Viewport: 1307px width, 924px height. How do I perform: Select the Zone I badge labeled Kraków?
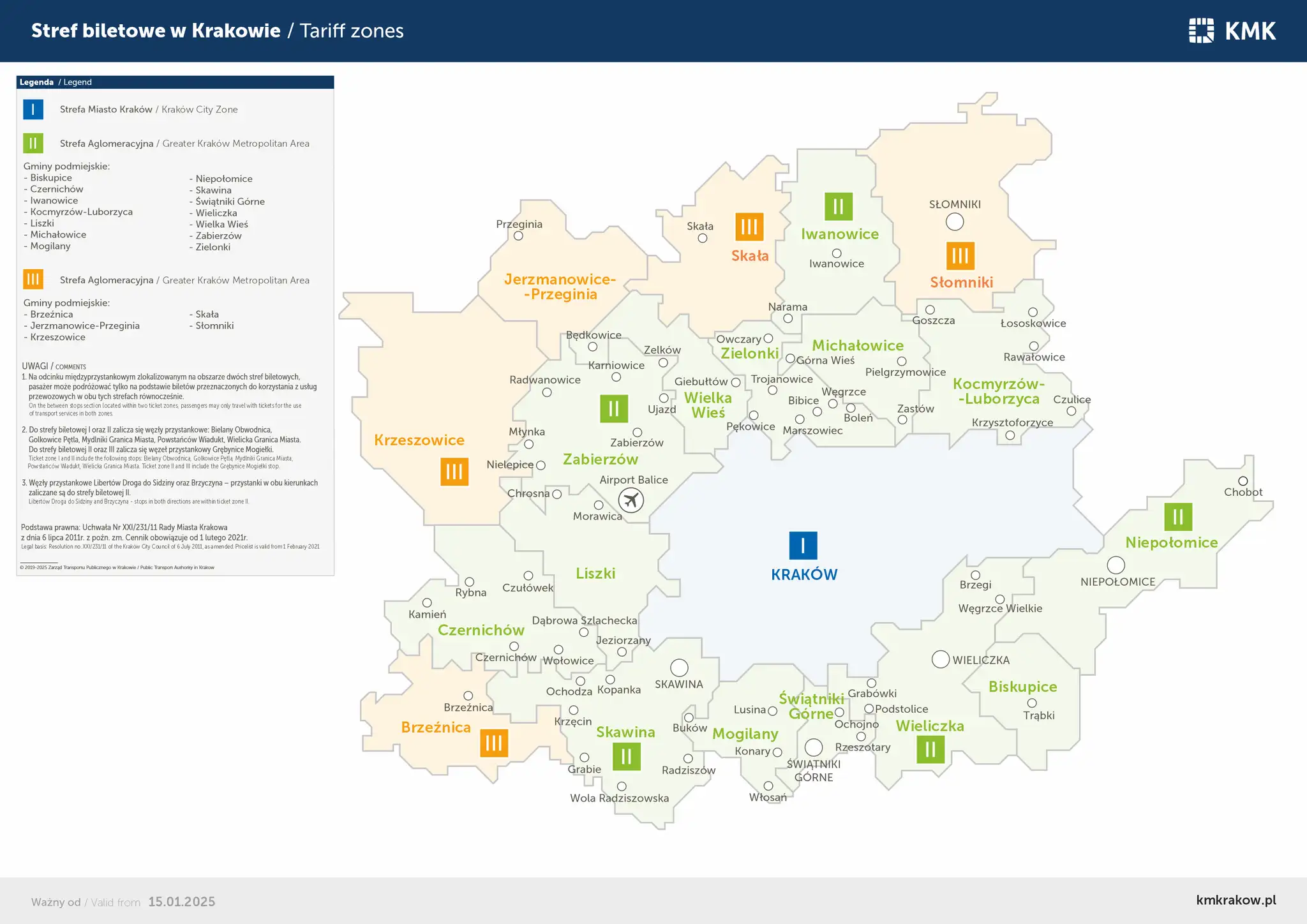pyautogui.click(x=803, y=546)
